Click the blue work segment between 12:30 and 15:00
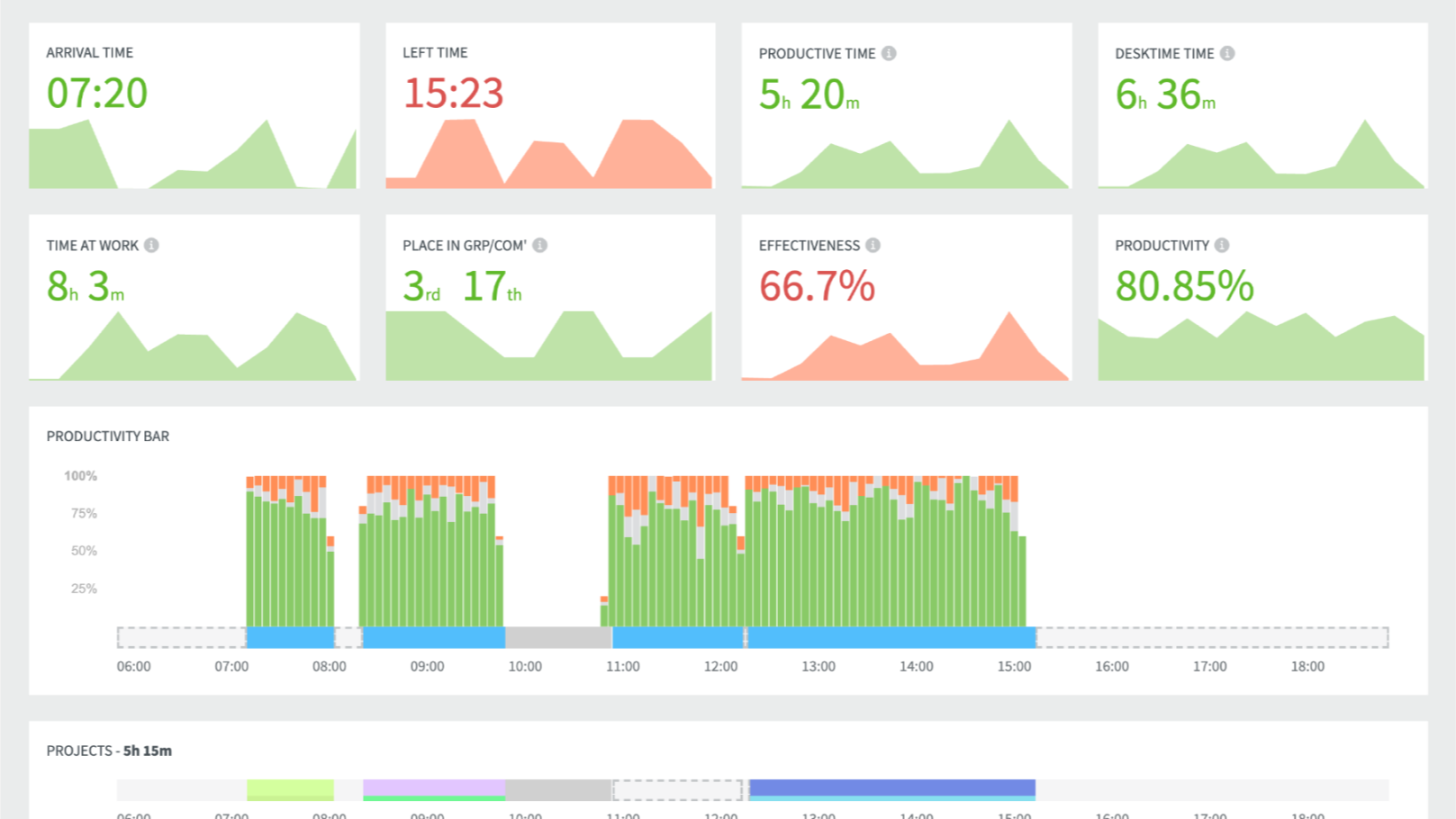The height and width of the screenshot is (819, 1456). 891,636
